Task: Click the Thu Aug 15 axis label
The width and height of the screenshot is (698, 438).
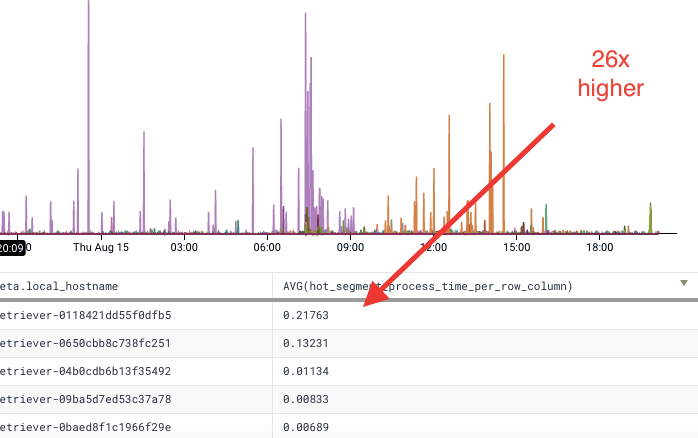Action: (x=100, y=246)
